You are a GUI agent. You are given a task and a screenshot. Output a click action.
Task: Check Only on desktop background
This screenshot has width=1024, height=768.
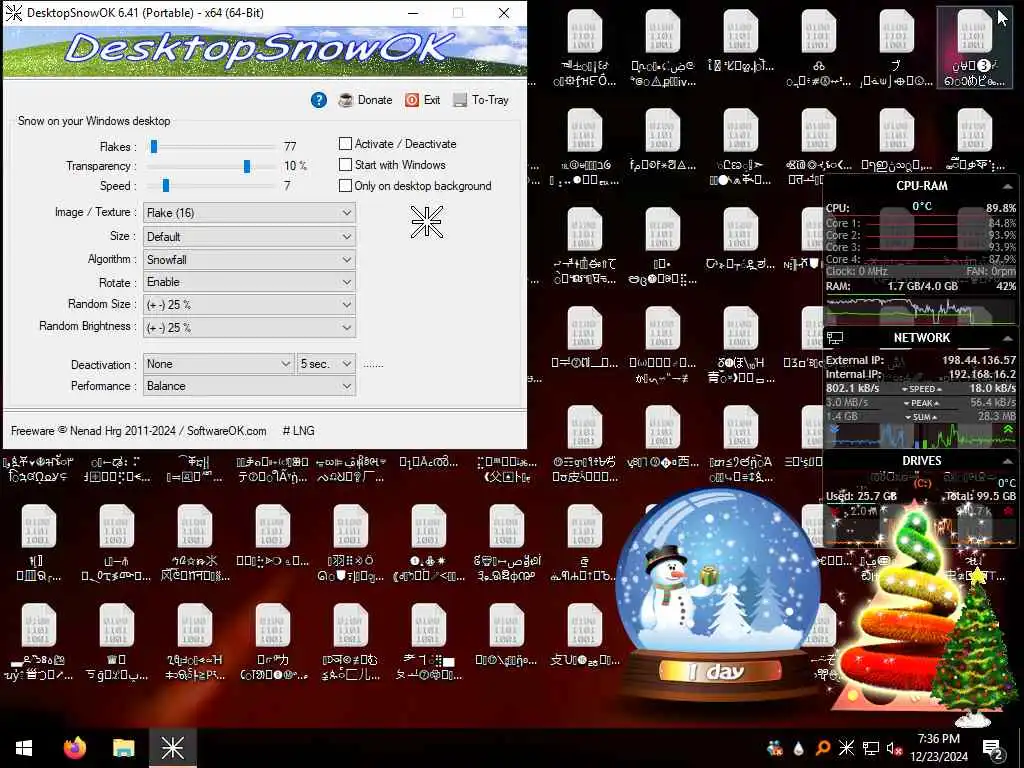[345, 185]
